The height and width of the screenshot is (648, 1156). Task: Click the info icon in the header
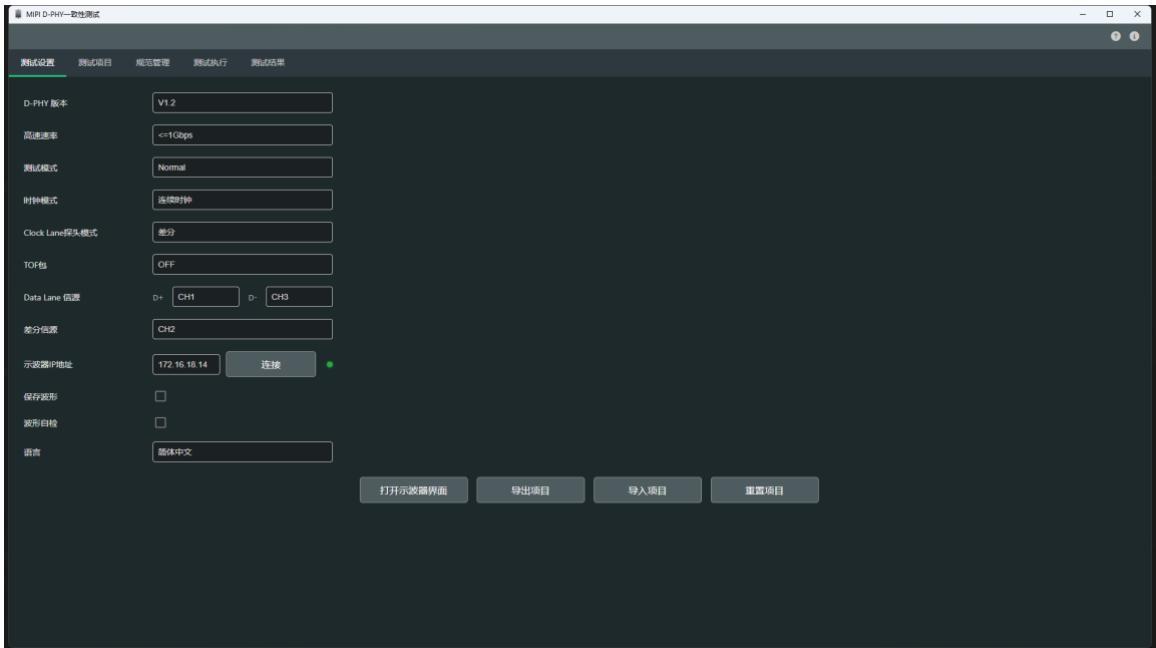pos(1134,36)
